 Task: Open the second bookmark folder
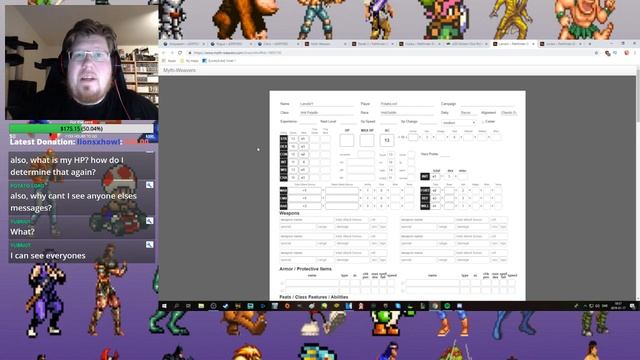point(190,61)
